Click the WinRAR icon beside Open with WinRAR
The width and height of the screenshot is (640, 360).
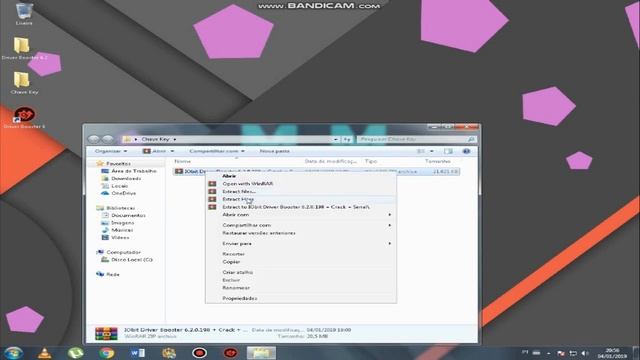212,184
